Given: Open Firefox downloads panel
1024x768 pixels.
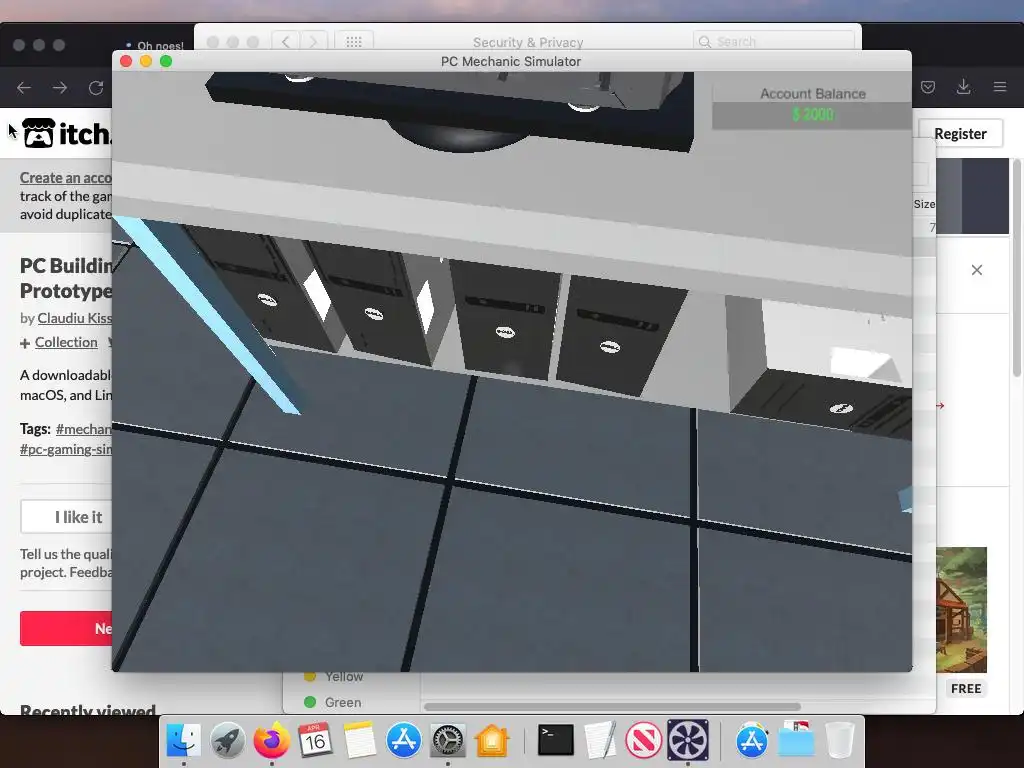Looking at the screenshot, I should 963,87.
